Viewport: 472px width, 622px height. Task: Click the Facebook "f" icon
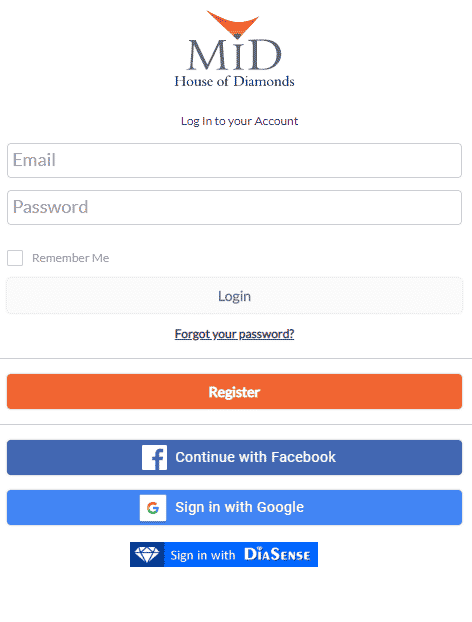pos(154,457)
